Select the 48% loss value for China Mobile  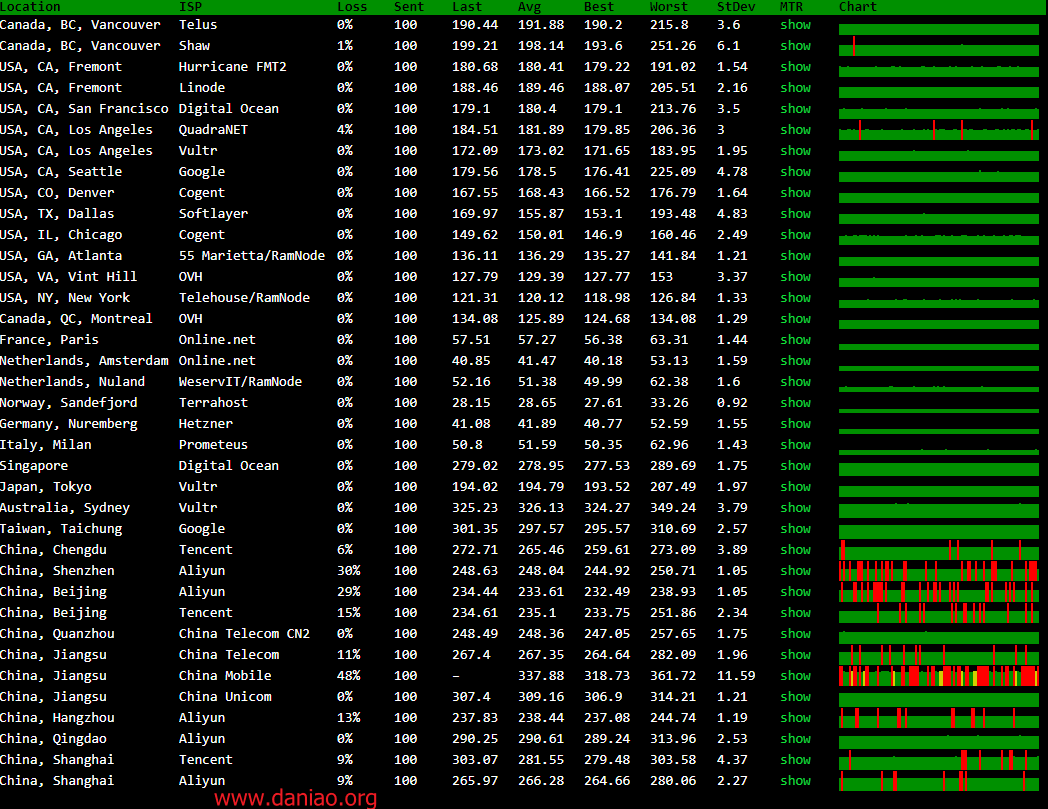pos(348,676)
